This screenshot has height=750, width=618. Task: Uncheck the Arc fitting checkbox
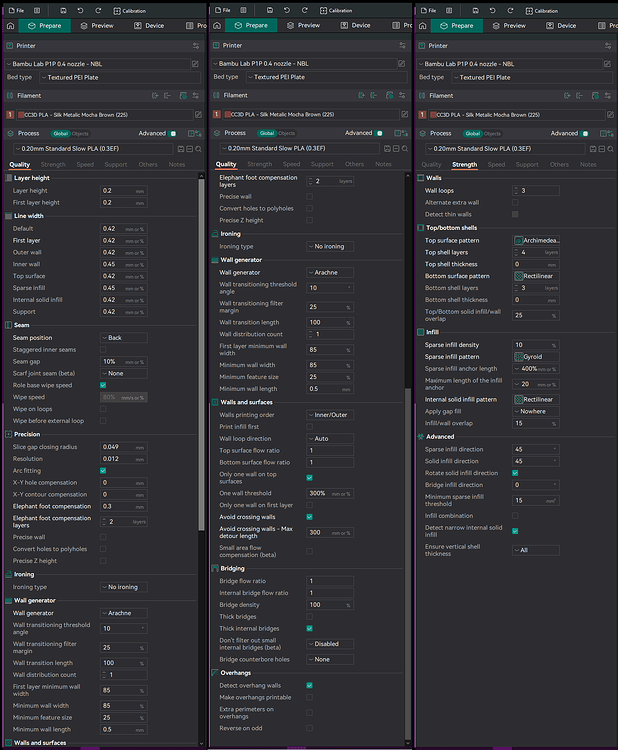(x=103, y=471)
